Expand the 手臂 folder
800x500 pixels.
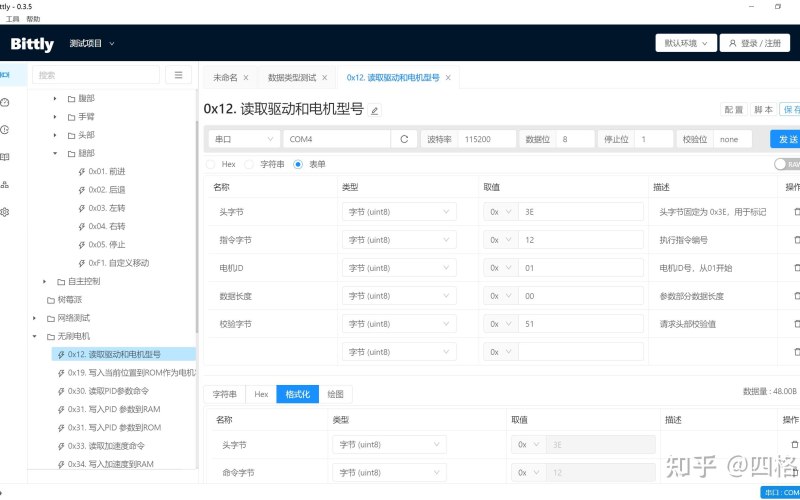(55, 117)
